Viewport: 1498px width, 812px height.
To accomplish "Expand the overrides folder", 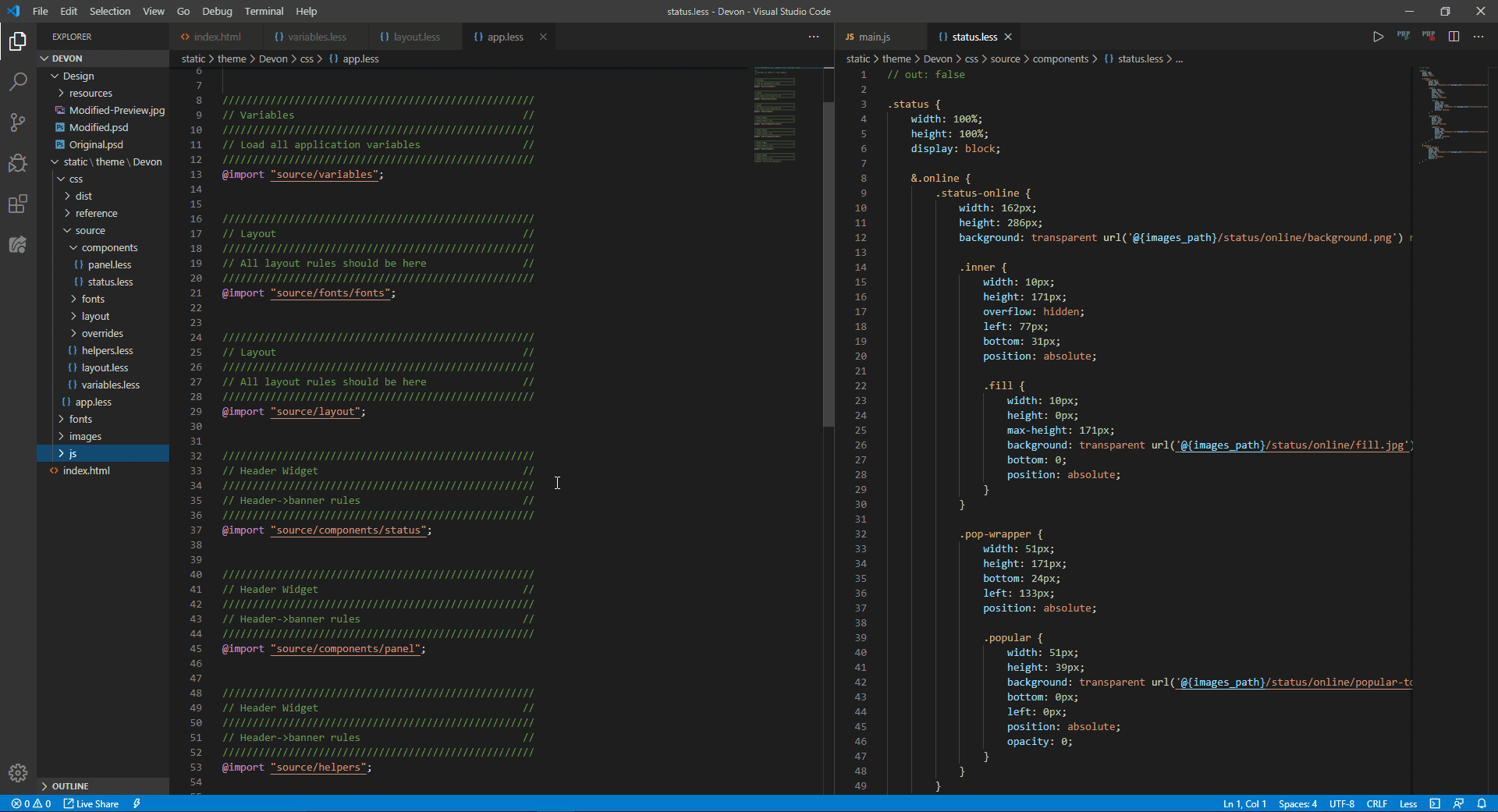I will tap(103, 333).
